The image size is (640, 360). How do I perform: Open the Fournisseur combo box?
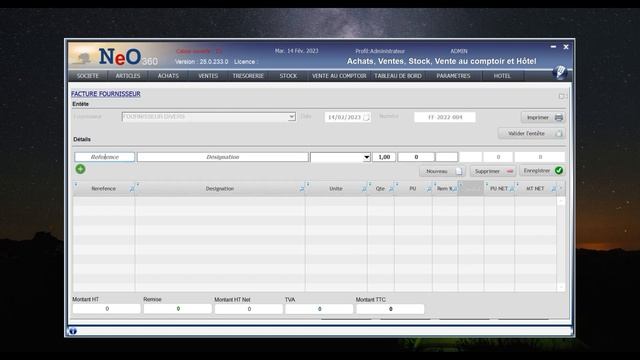(209, 117)
